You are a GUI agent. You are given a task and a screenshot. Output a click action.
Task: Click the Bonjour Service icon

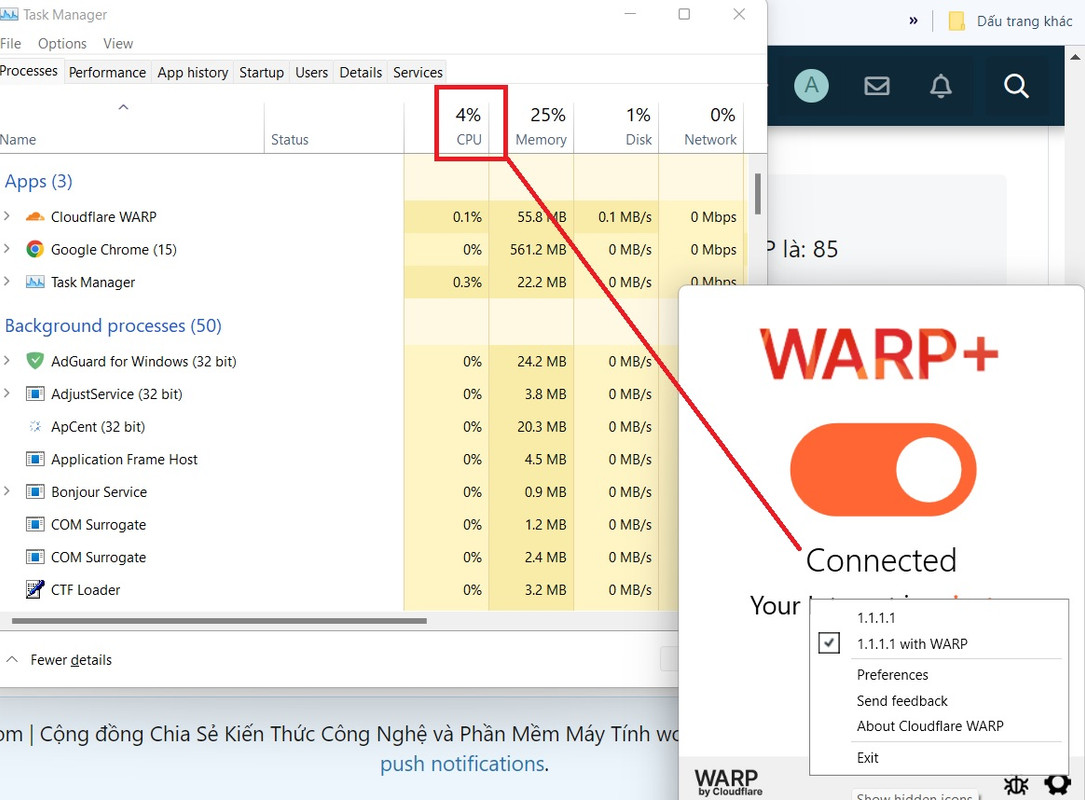coord(35,491)
